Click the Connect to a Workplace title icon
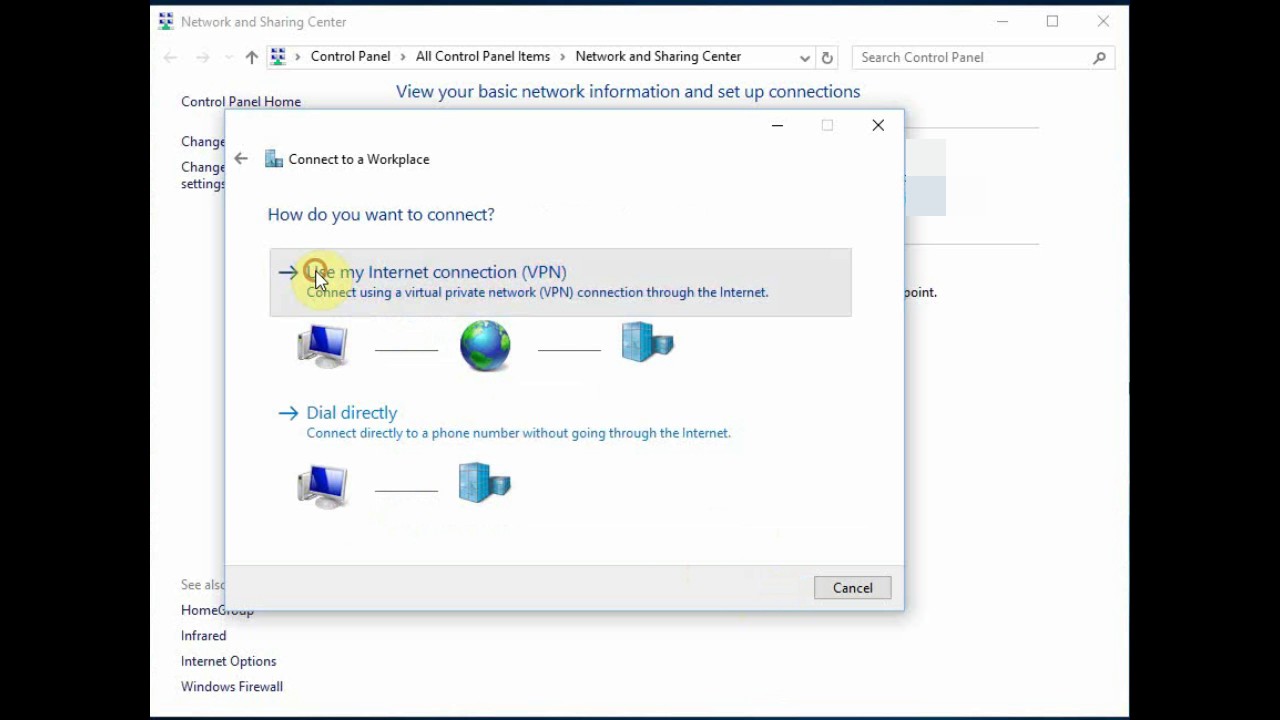This screenshot has width=1280, height=720. pos(273,159)
